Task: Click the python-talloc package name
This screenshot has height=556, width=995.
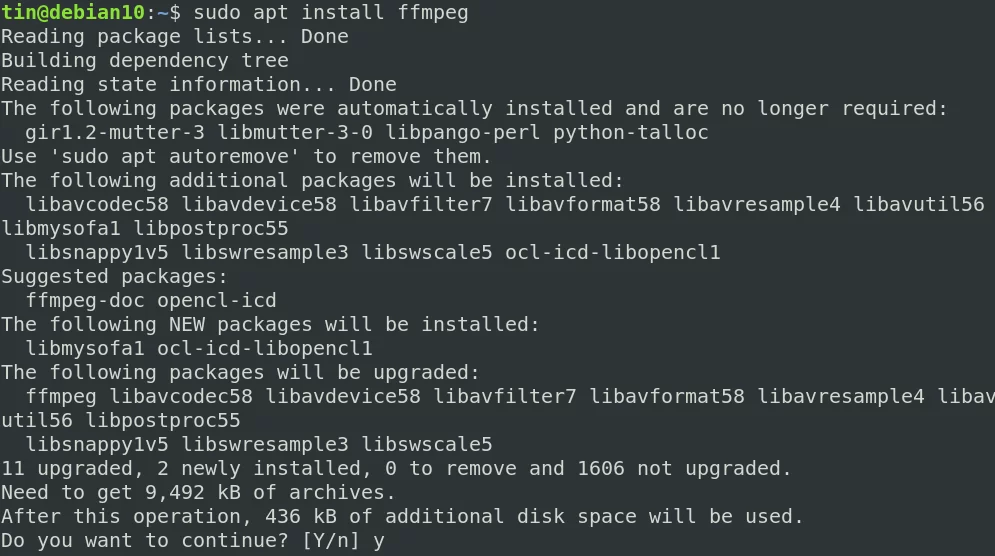Action: (x=631, y=133)
